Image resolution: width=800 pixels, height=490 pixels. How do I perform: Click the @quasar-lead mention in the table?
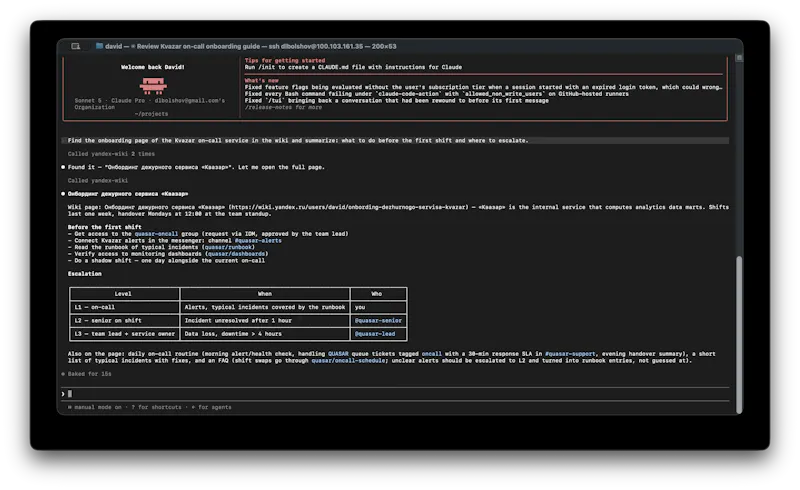[375, 334]
